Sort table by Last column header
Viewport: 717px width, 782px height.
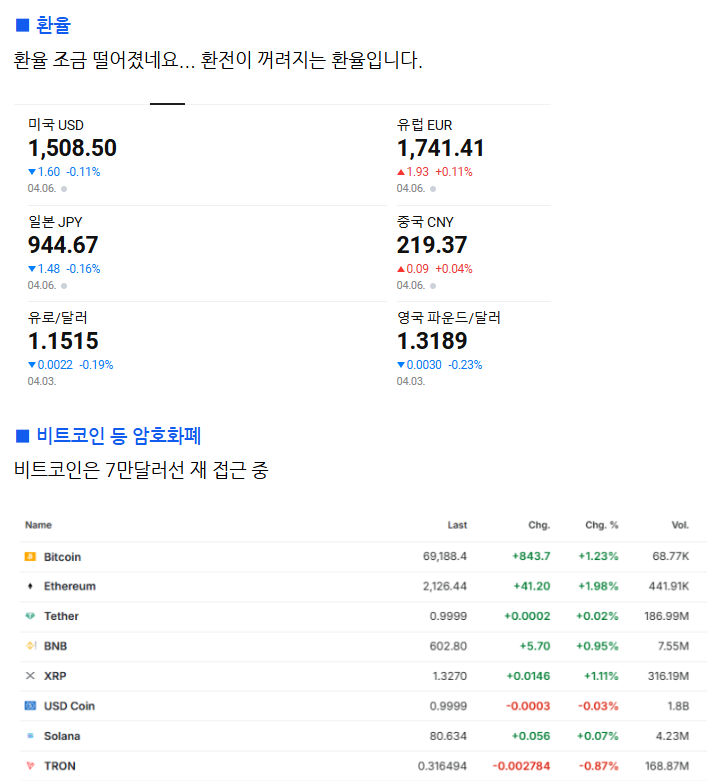pos(457,525)
